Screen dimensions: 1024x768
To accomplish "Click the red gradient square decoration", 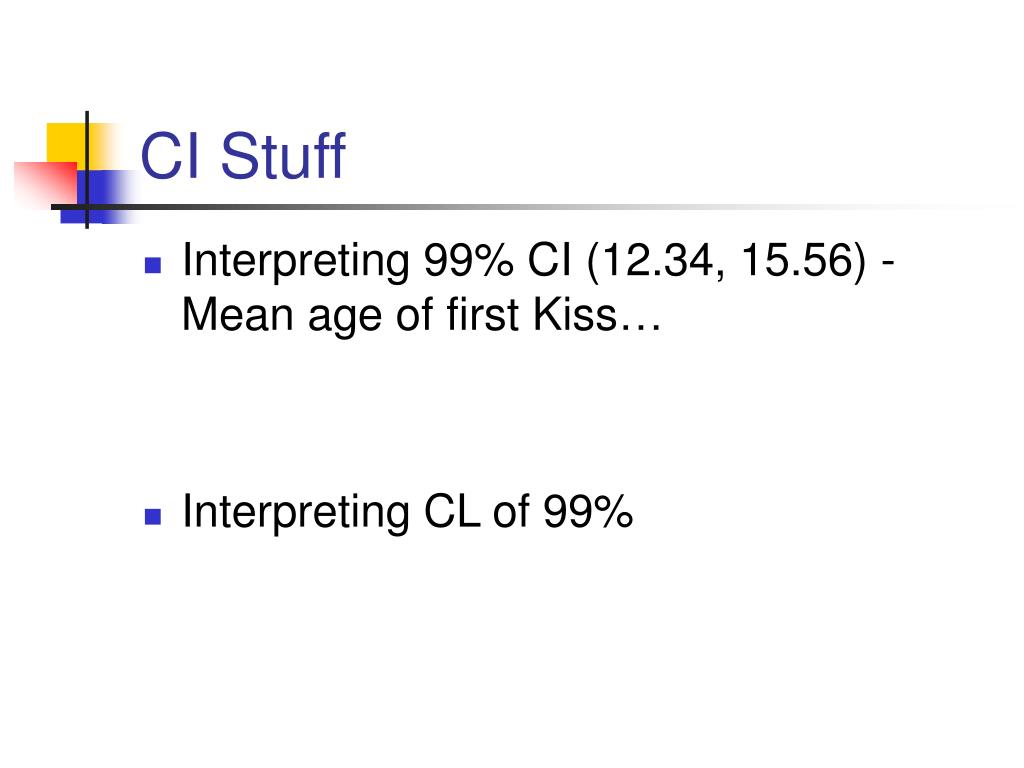I will 46,184.
